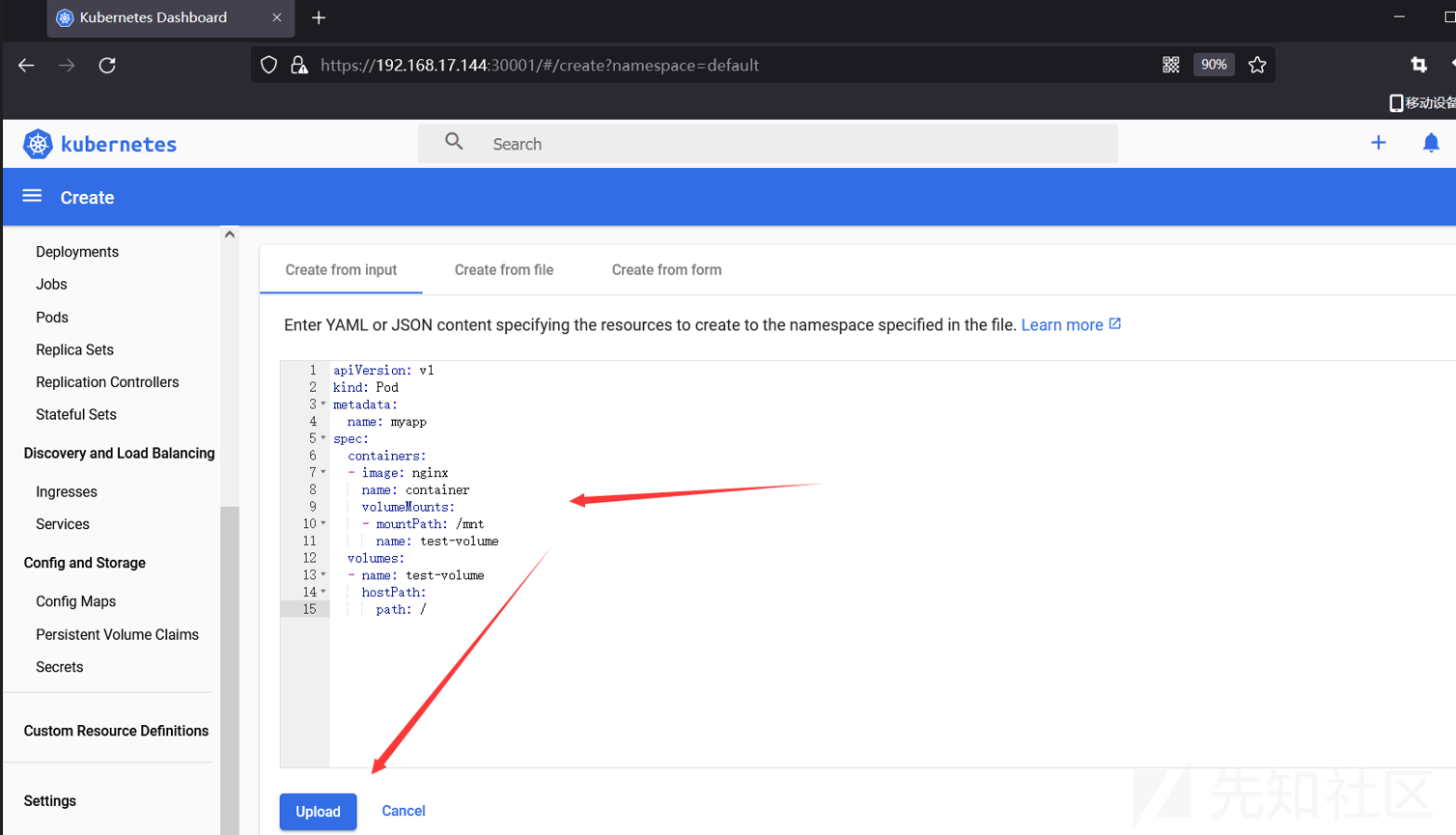Click the Learn more external link icon
Screen dimensions: 1456x835
[1115, 323]
